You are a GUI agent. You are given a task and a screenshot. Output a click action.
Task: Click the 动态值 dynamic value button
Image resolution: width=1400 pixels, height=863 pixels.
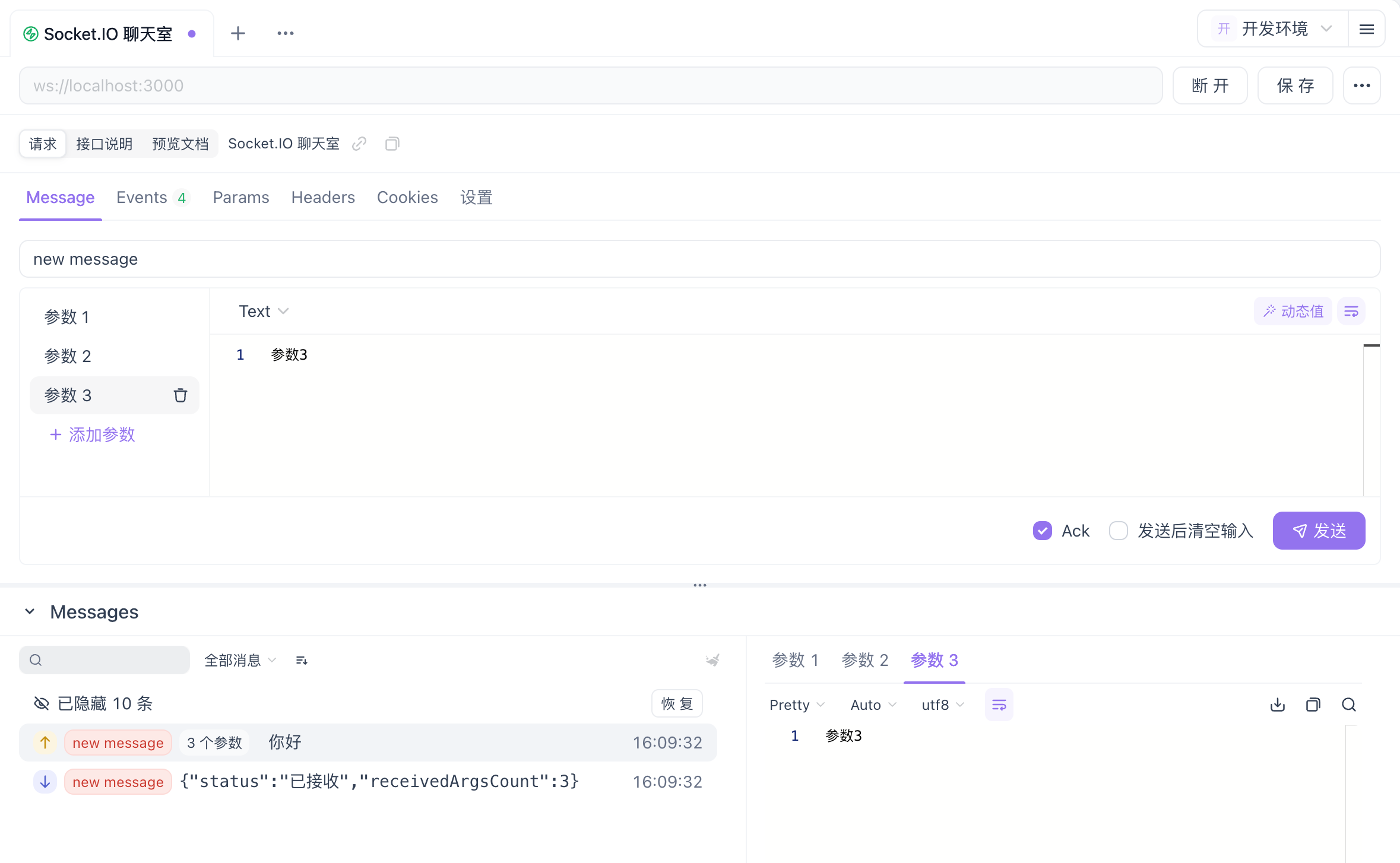[x=1293, y=312]
